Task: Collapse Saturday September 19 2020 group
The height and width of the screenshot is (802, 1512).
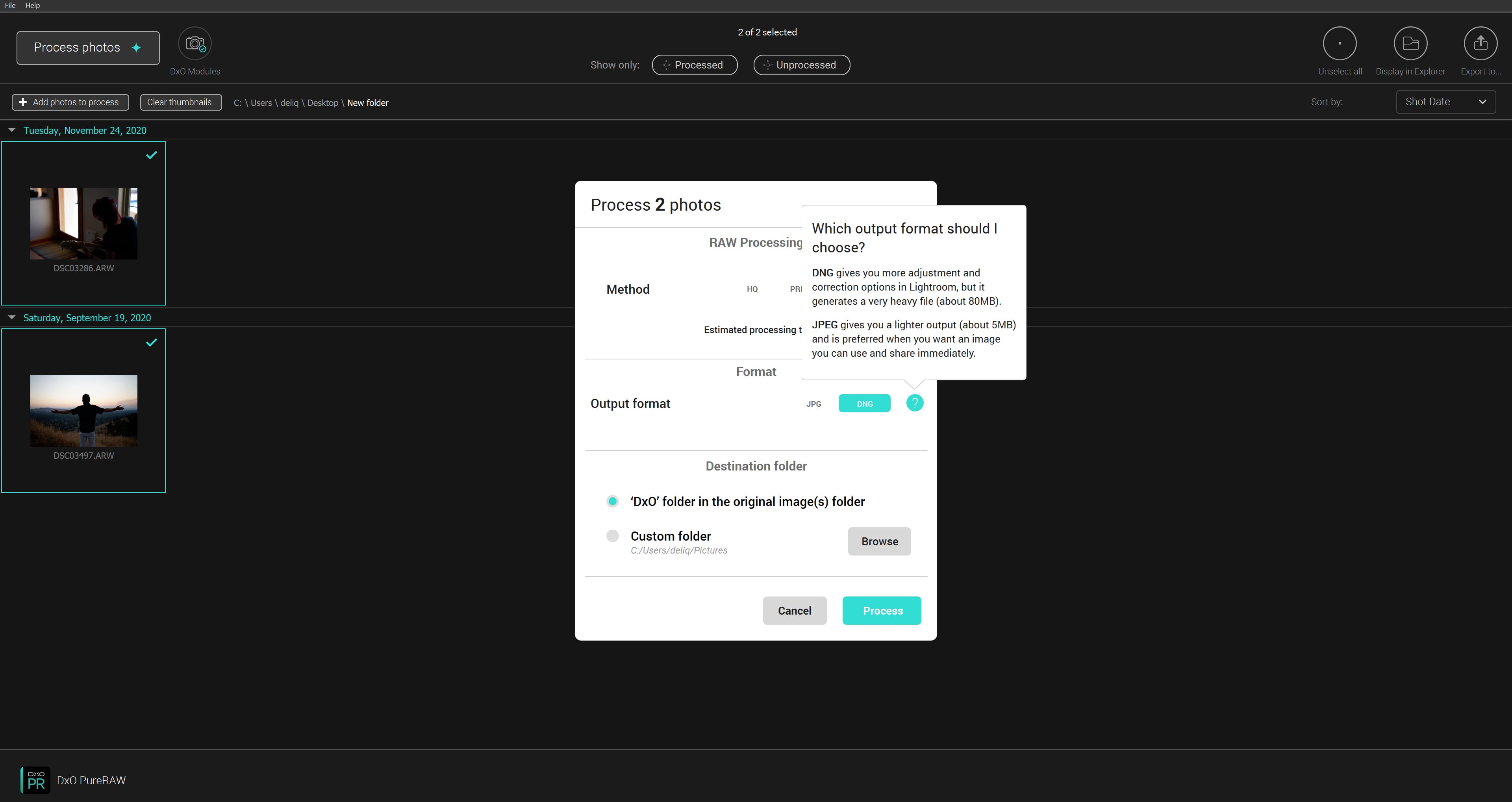Action: coord(11,318)
